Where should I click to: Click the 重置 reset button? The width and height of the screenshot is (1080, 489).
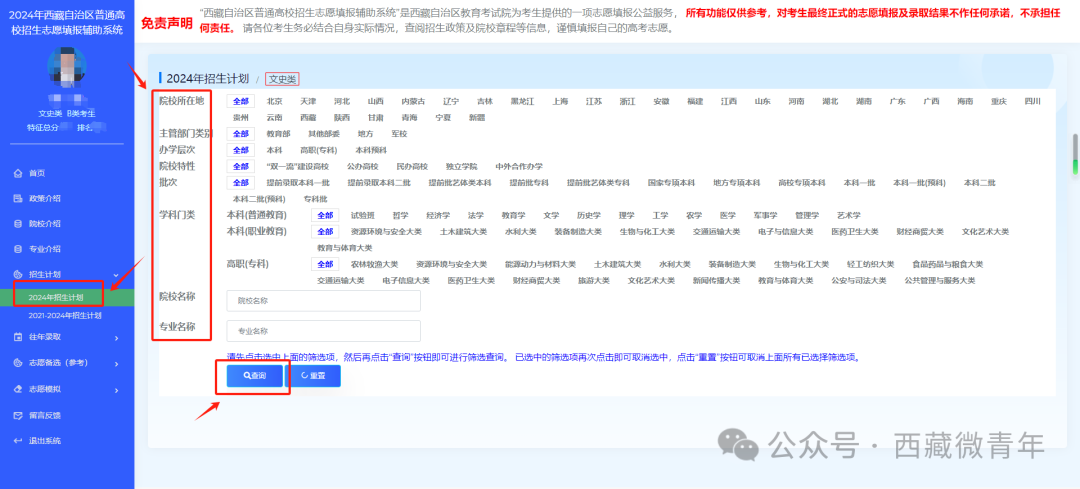(313, 376)
